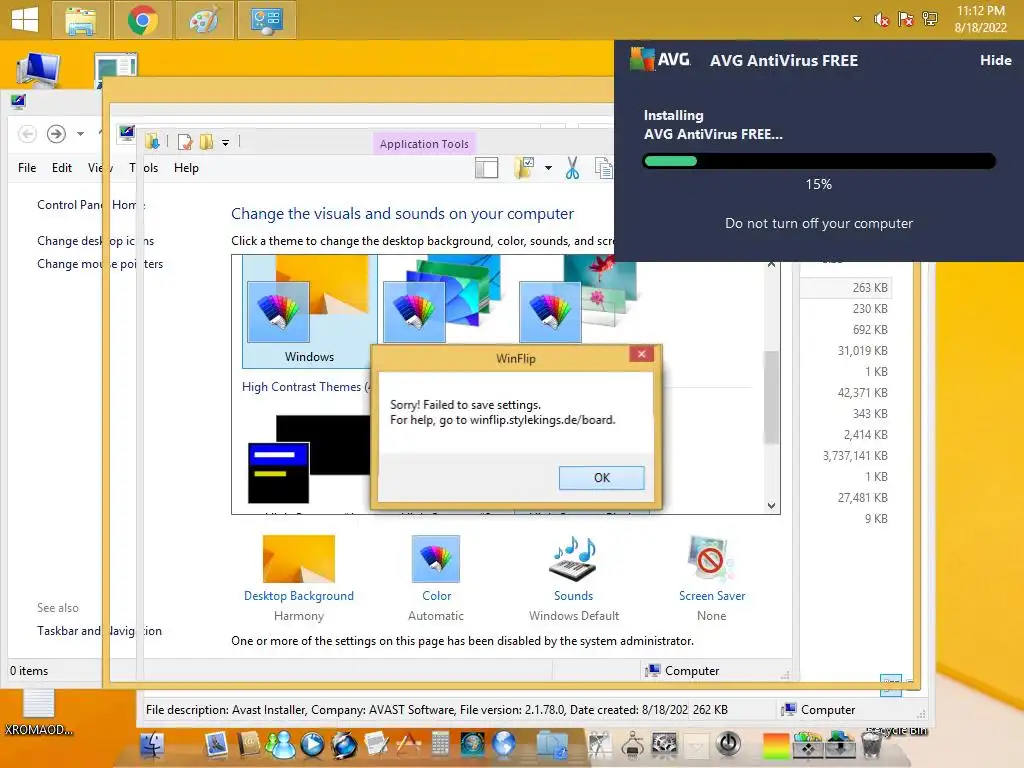Open the Calculator icon in the dock
Screen dimensions: 1024x768
click(440, 744)
